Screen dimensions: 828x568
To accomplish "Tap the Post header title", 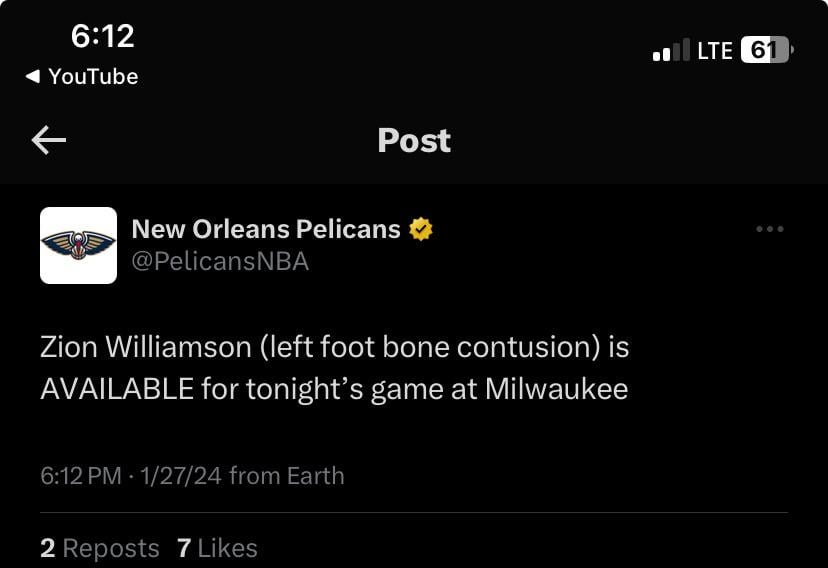I will click(x=414, y=141).
